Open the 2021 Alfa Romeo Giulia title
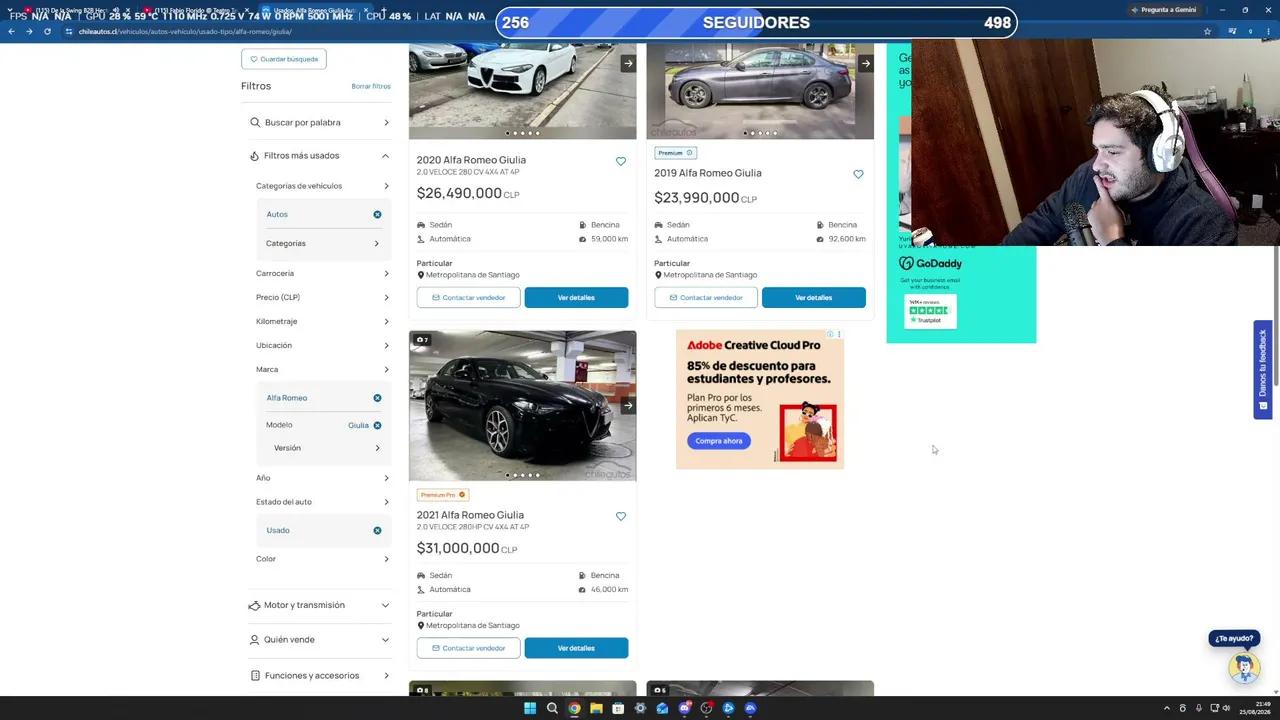The width and height of the screenshot is (1280, 720). (470, 515)
